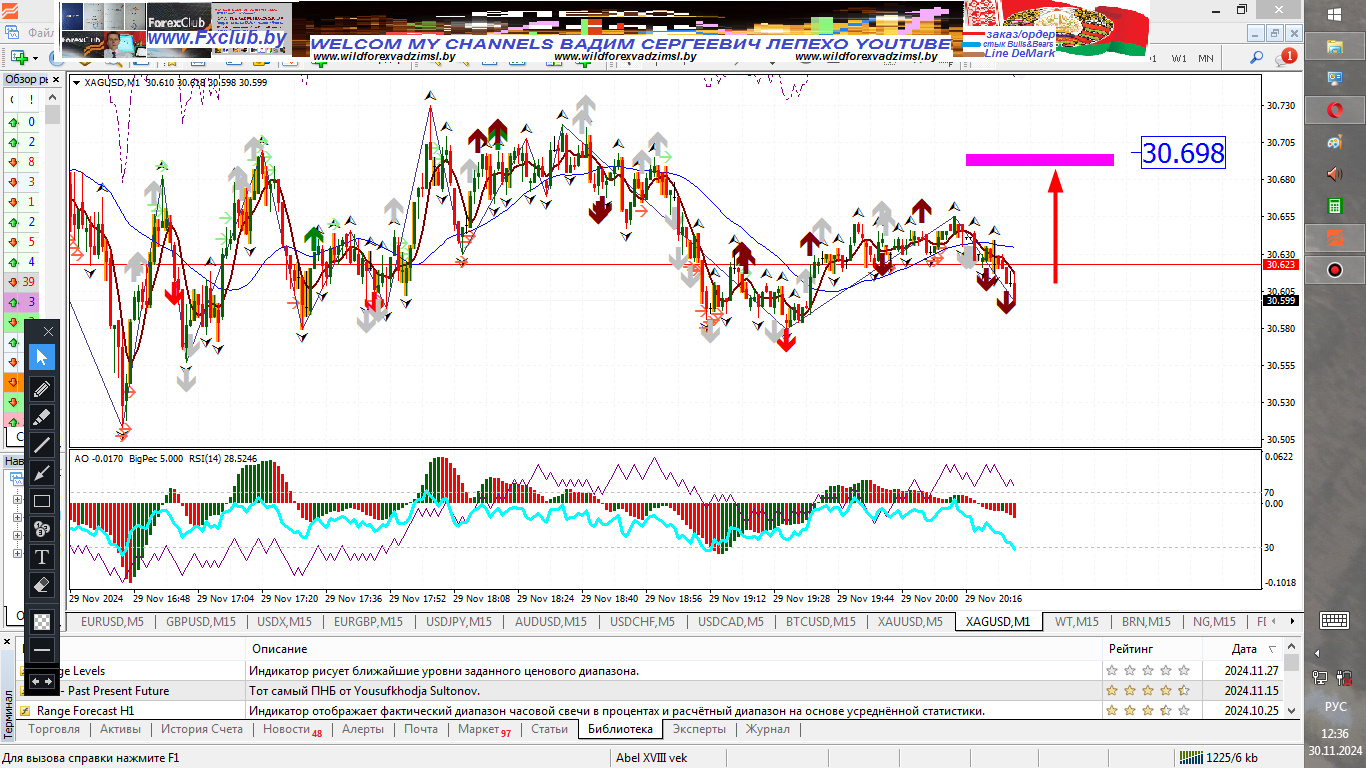Expand the last Navigator tree node

pyautogui.click(x=17, y=553)
